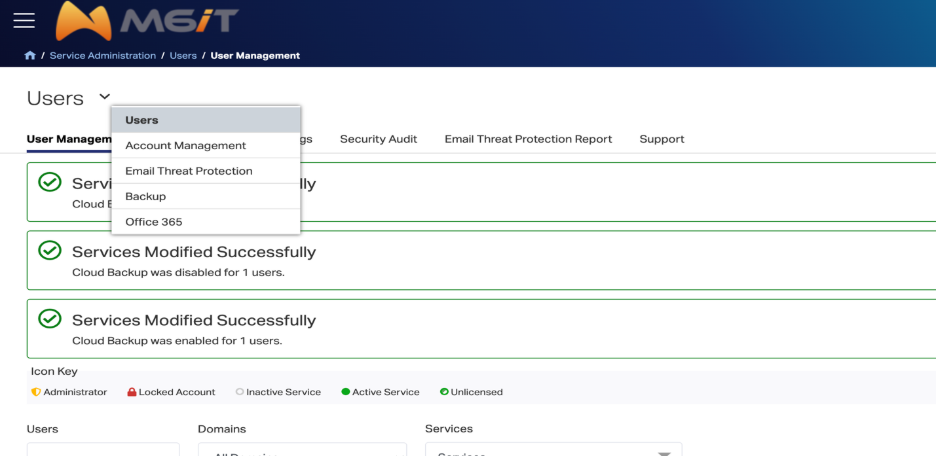Click the Users page heading

click(56, 98)
